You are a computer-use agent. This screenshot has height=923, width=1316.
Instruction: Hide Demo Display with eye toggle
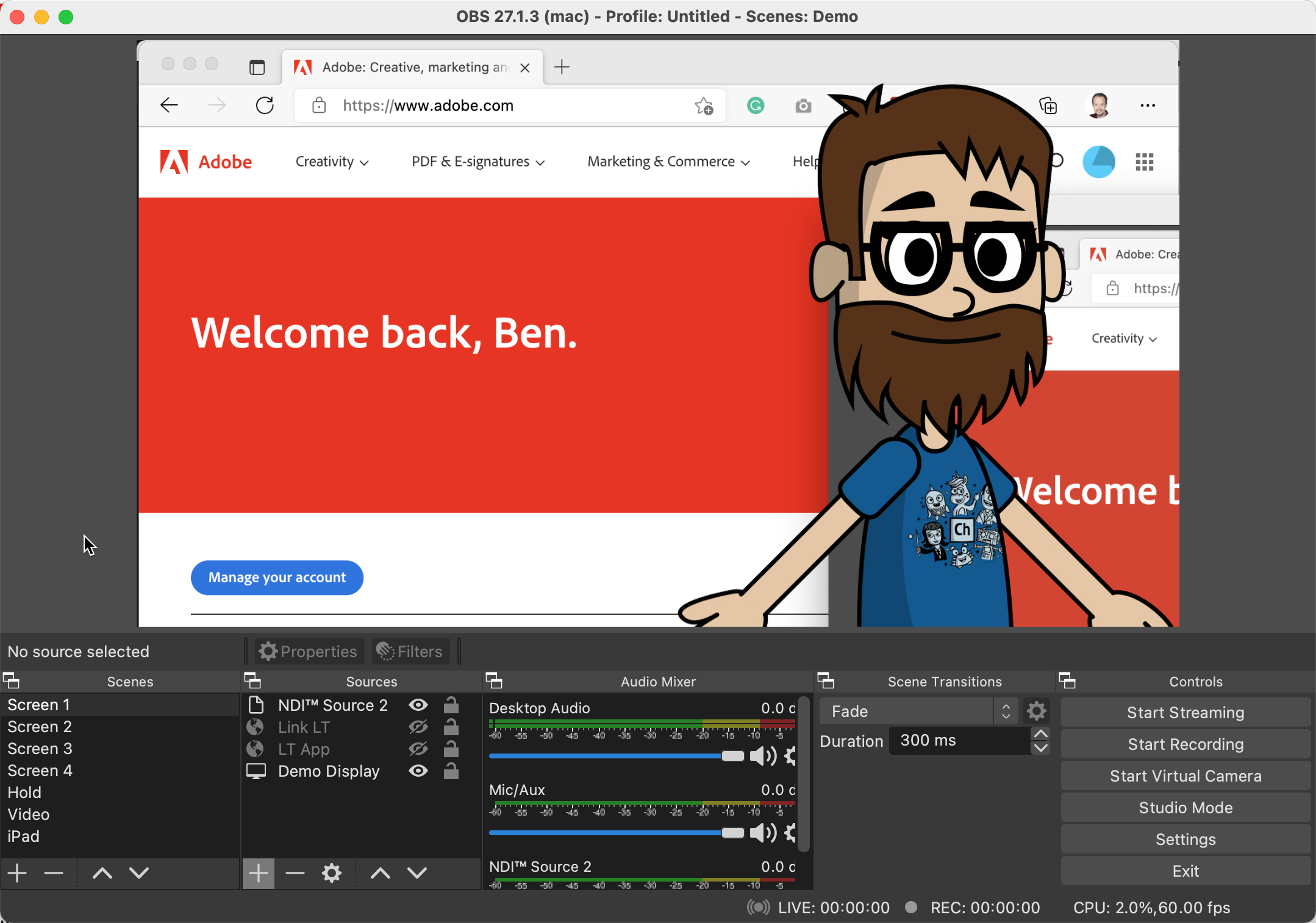coord(418,771)
